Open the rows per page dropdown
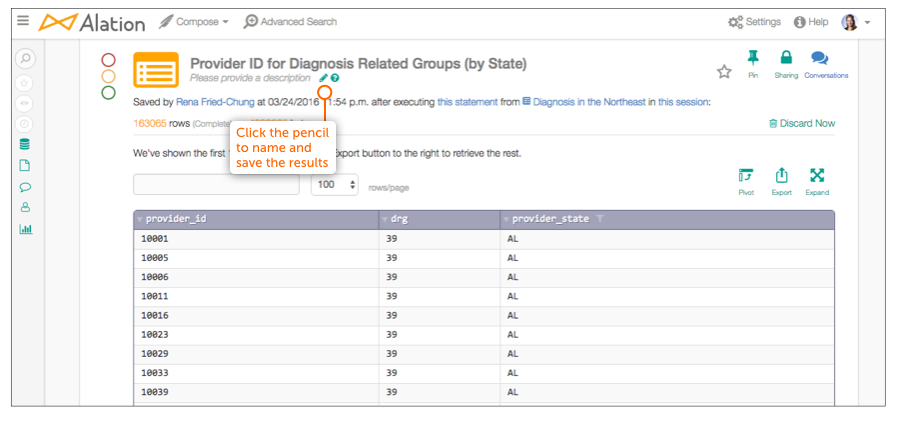The image size is (905, 422). pos(335,185)
